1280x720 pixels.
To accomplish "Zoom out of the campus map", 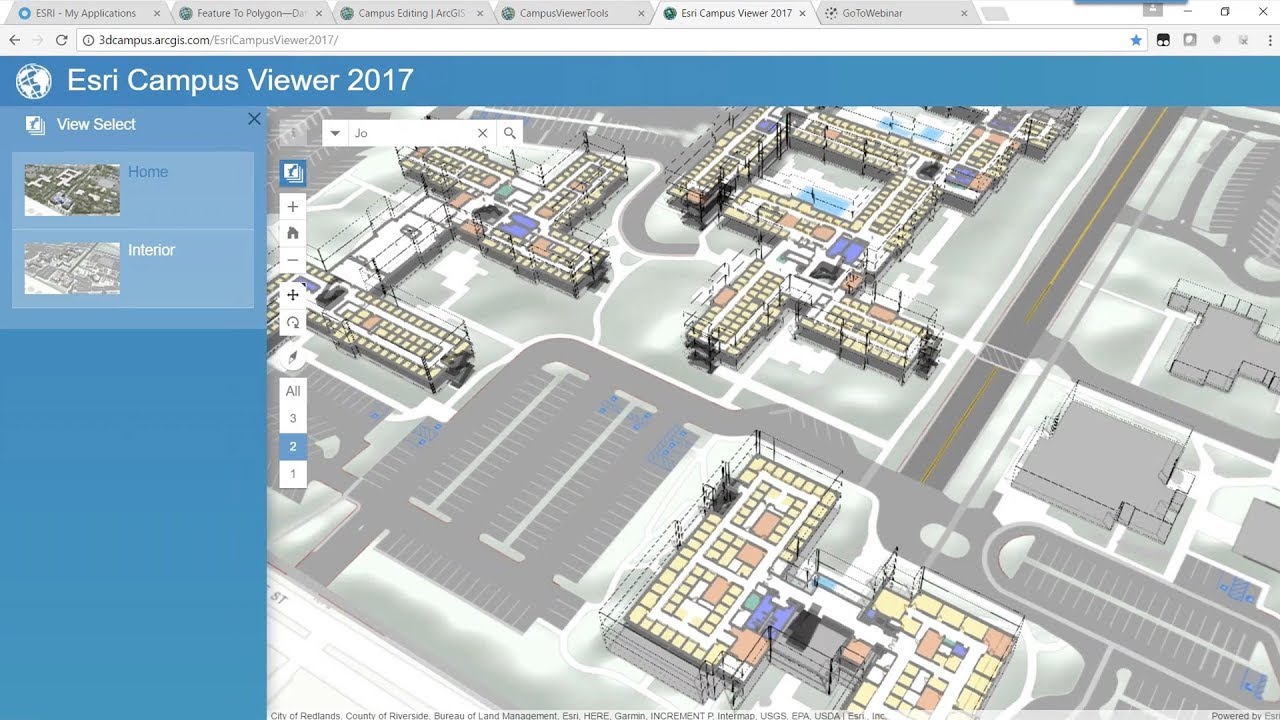I will [292, 260].
